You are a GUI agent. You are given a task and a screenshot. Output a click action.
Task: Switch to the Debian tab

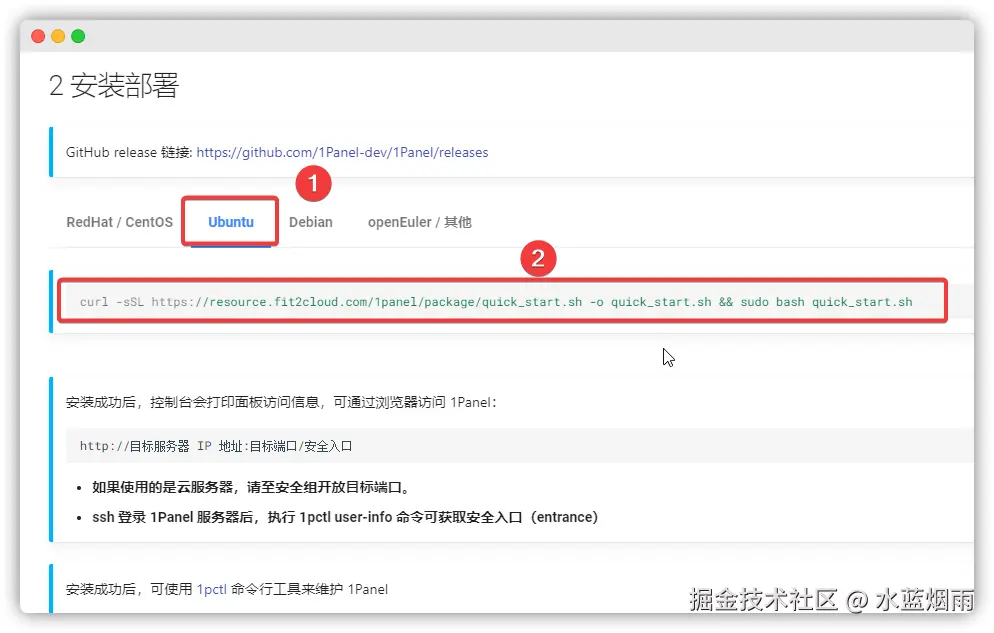(x=311, y=222)
